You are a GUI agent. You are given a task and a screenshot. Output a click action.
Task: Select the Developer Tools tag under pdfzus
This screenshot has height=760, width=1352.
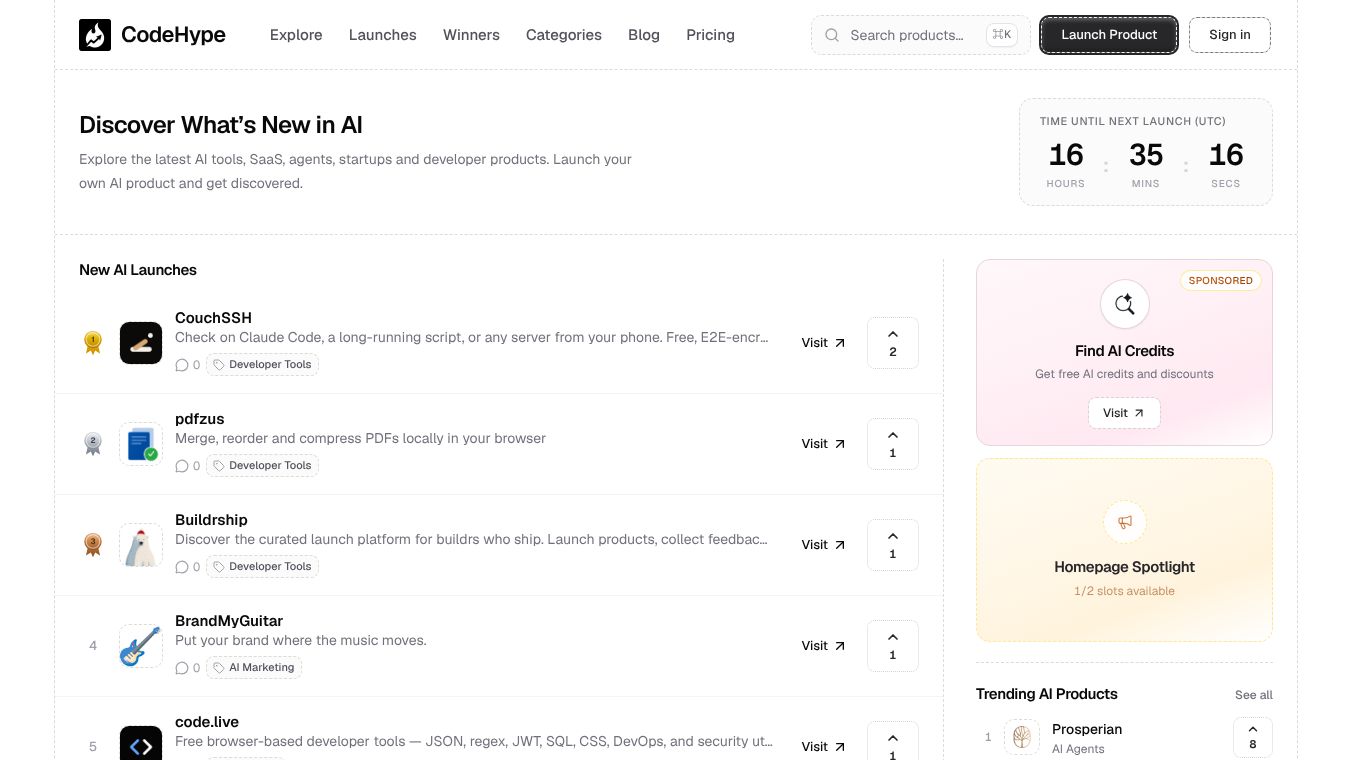pyautogui.click(x=262, y=466)
